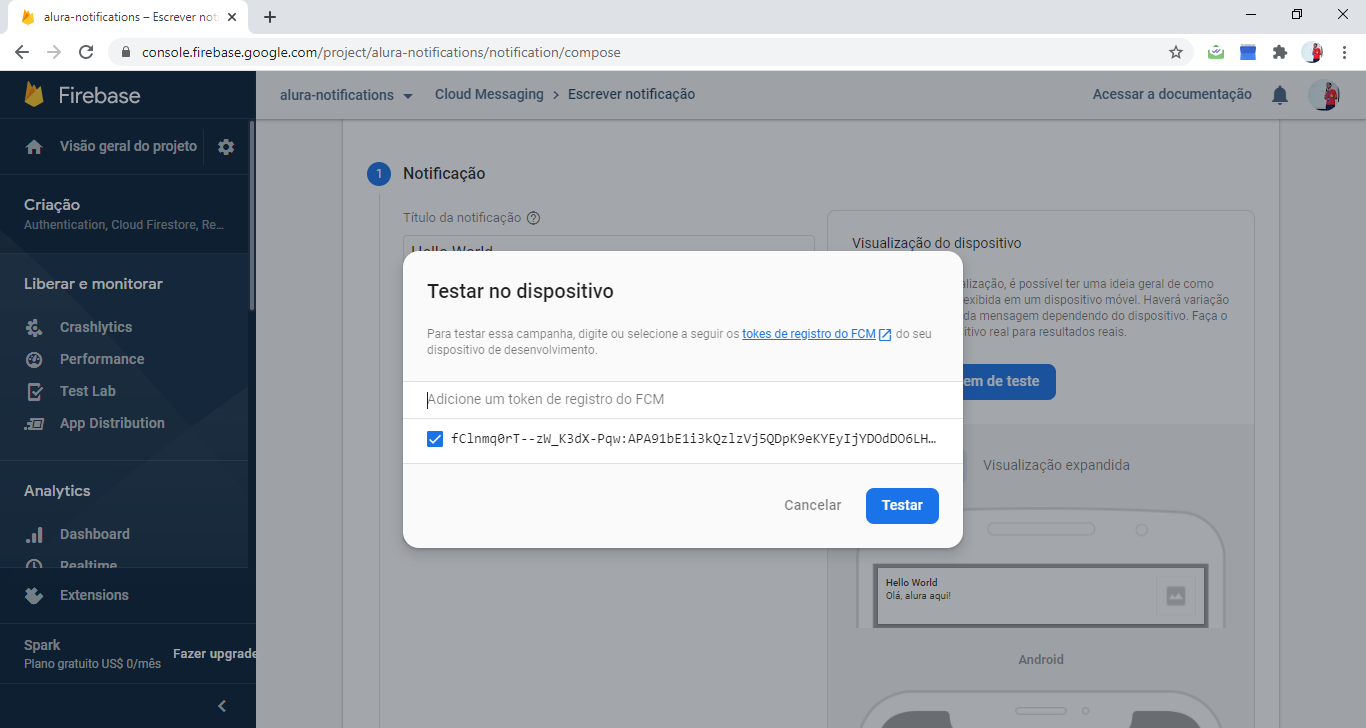Open Cloud Messaging from the breadcrumb
Image resolution: width=1366 pixels, height=728 pixels.
[489, 94]
